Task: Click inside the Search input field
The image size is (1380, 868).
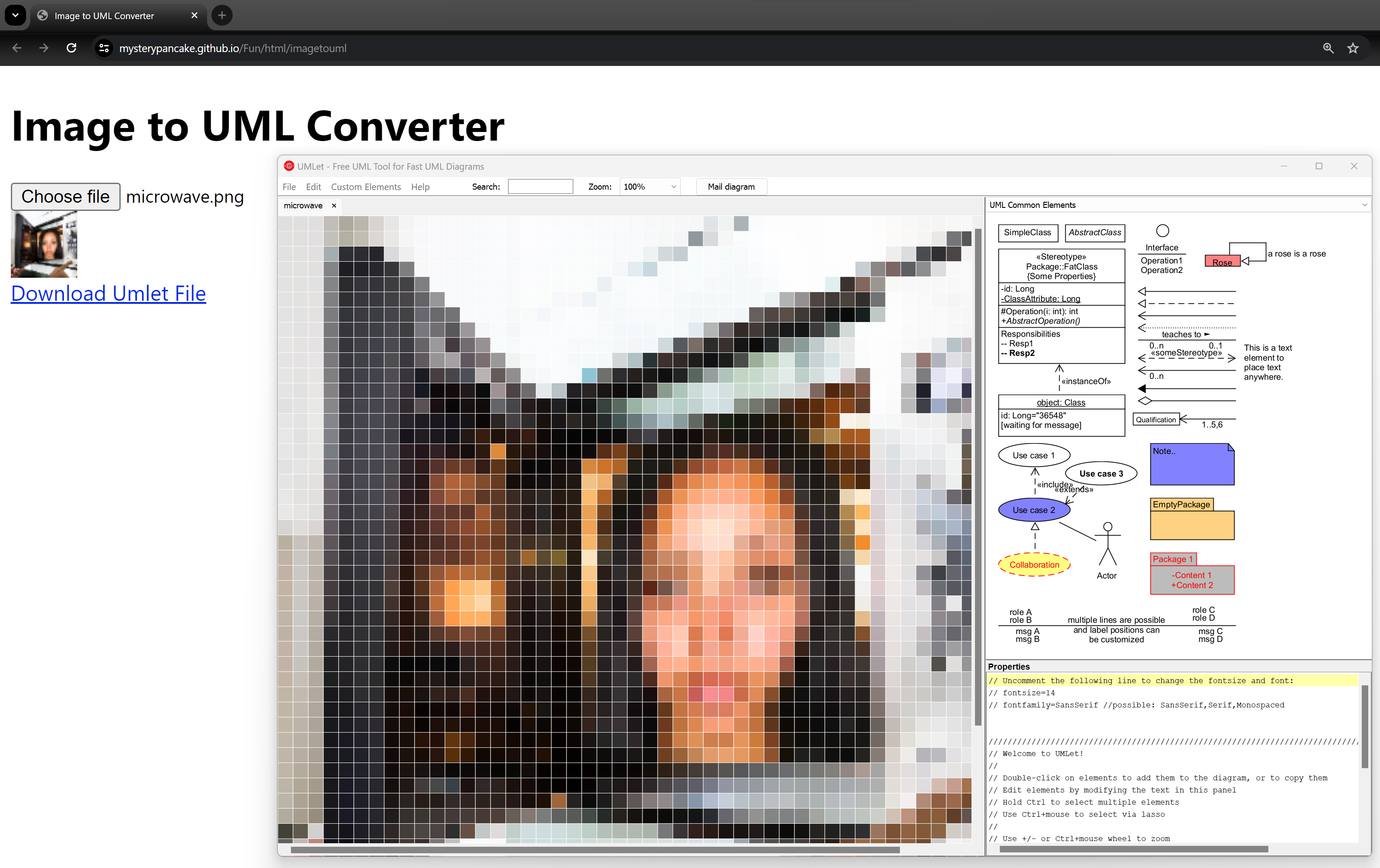Action: 540,187
